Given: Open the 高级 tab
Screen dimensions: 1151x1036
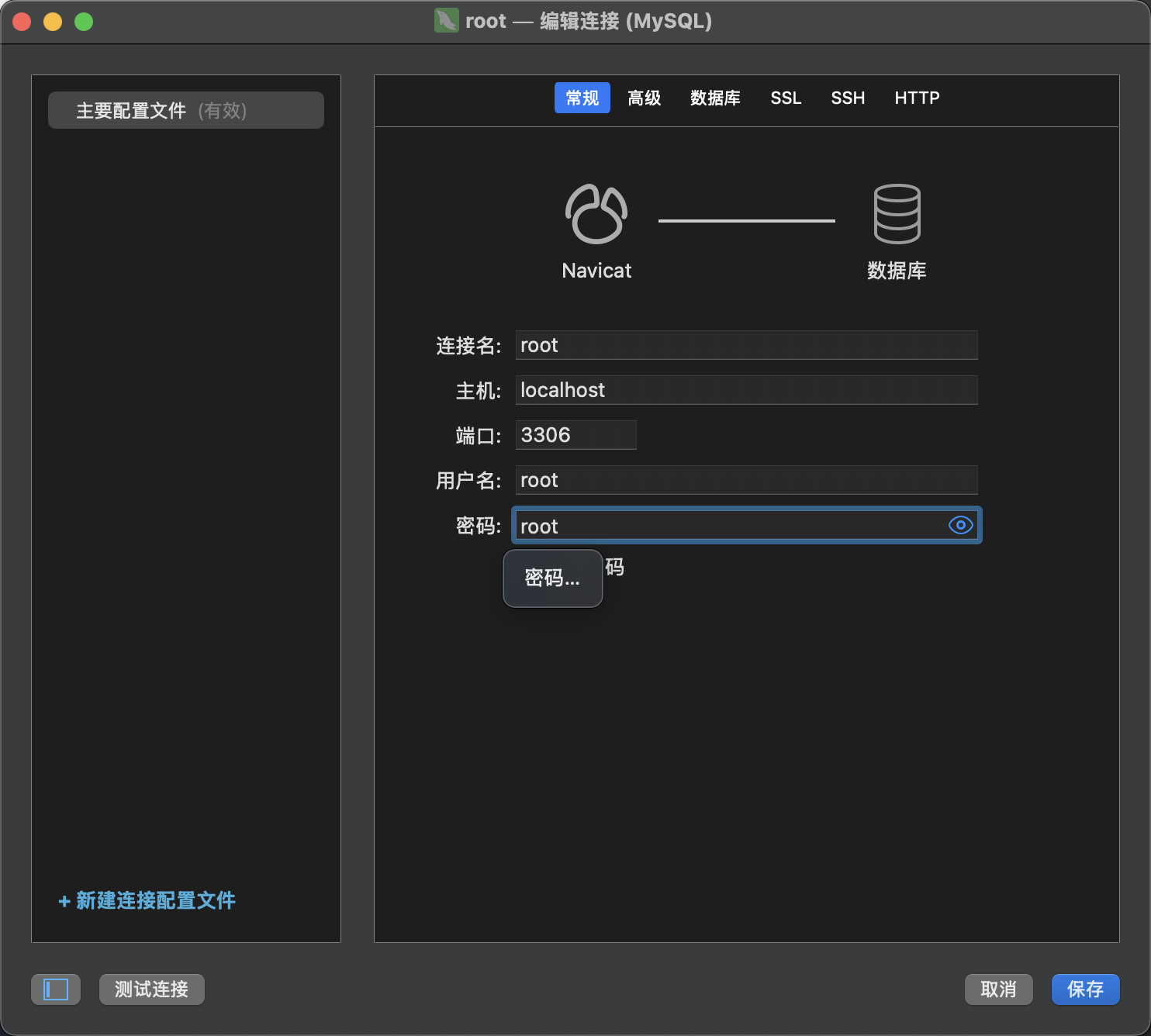Looking at the screenshot, I should (645, 98).
